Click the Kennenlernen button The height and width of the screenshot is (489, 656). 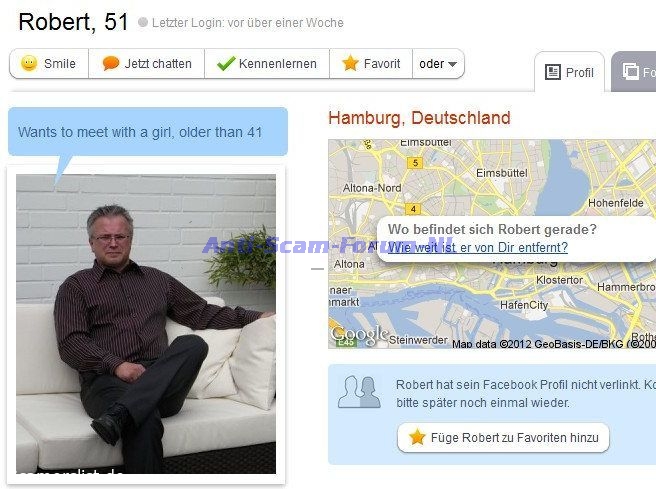point(267,64)
